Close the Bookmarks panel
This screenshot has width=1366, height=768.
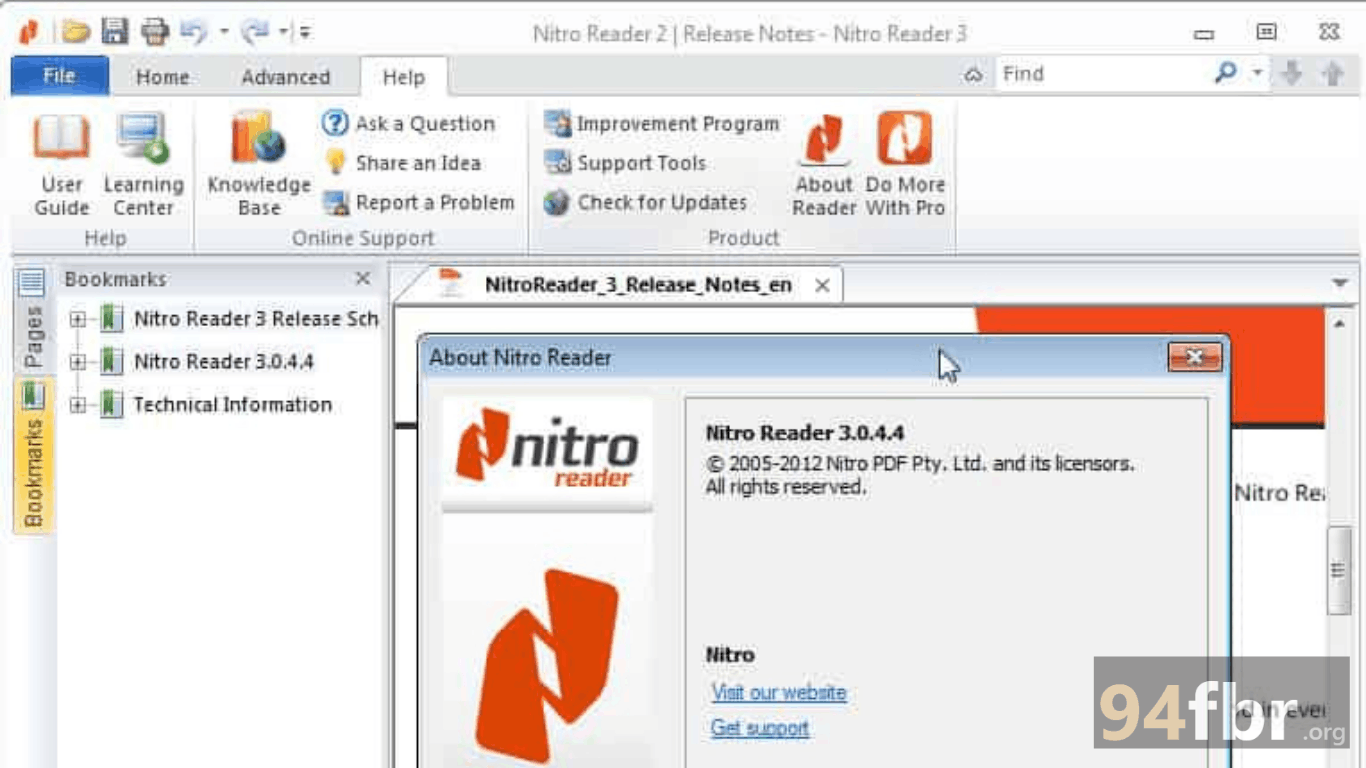(x=363, y=279)
